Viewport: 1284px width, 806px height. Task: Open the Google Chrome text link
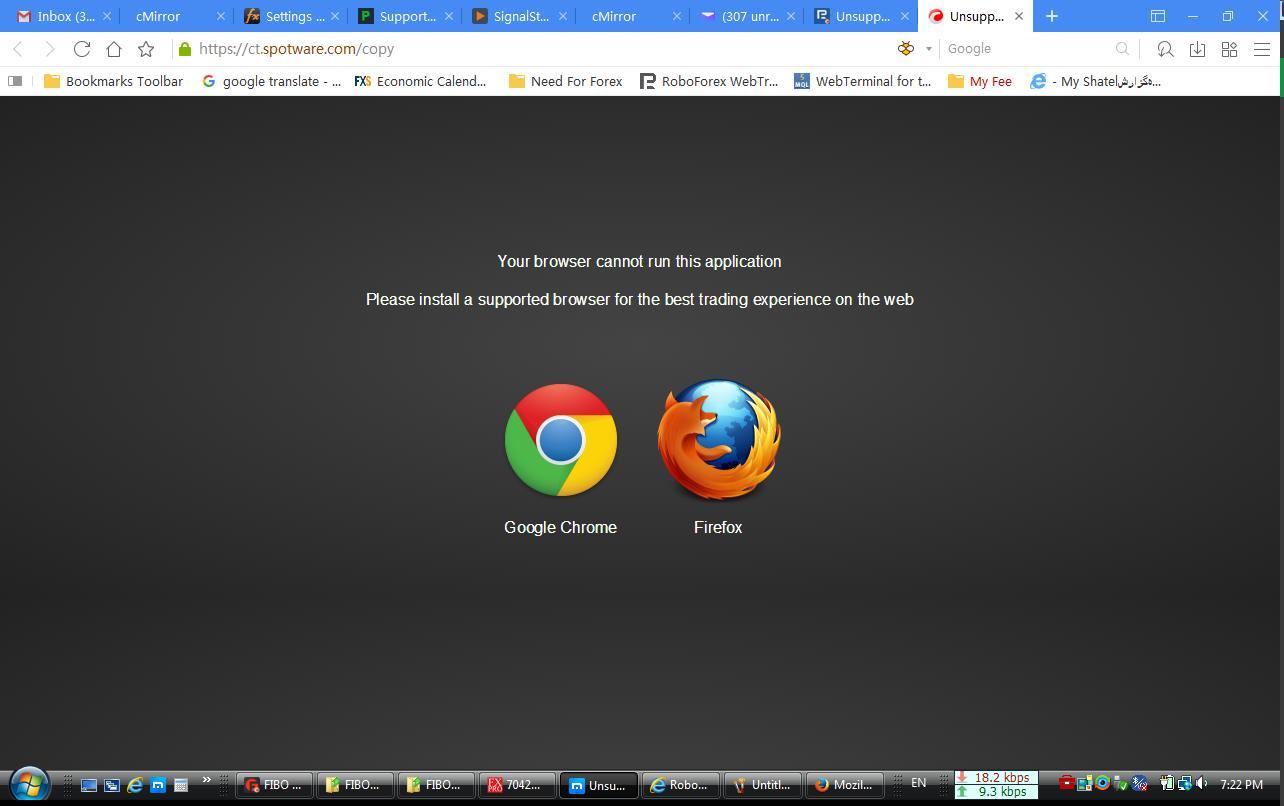560,527
